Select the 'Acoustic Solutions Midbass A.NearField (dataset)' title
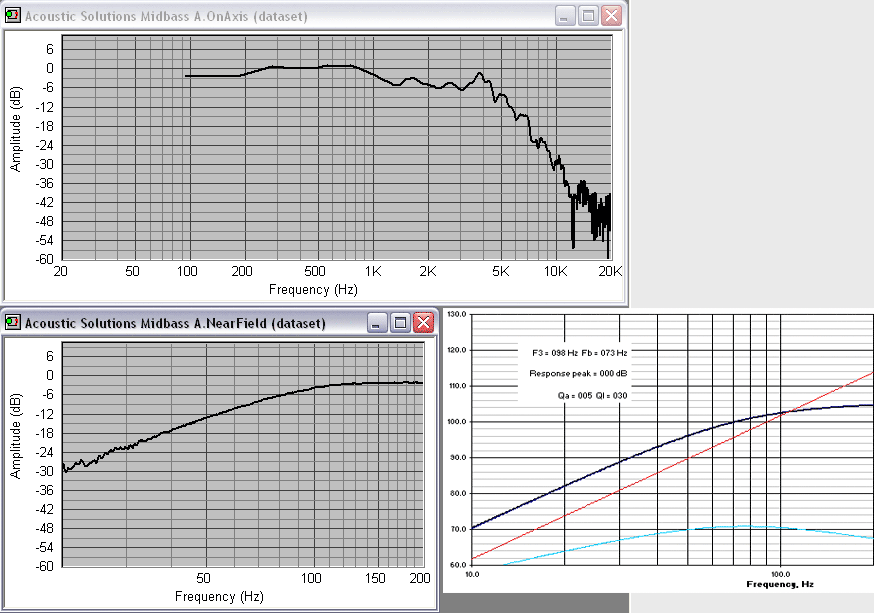Viewport: 874px width, 613px height. tap(175, 323)
